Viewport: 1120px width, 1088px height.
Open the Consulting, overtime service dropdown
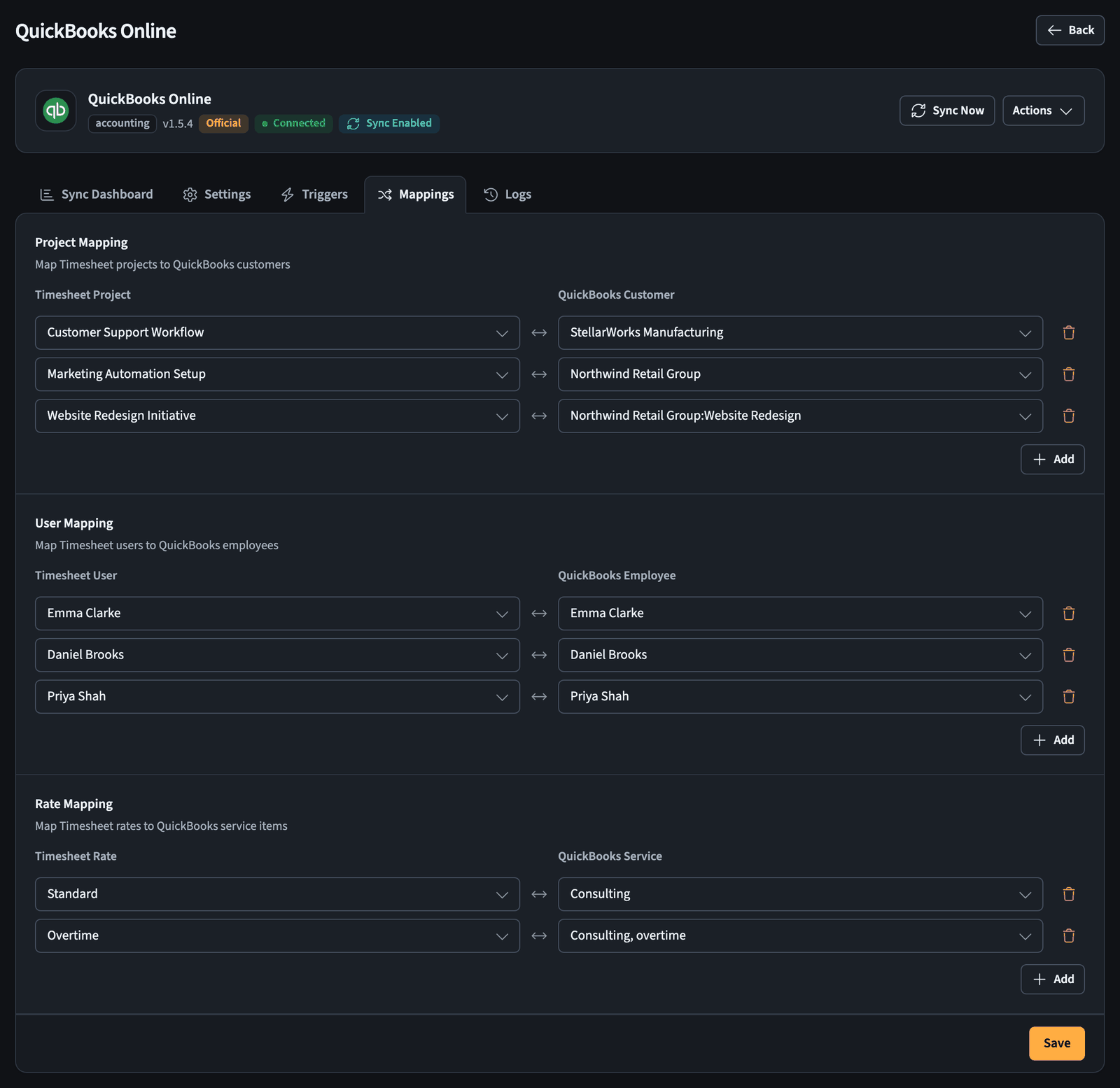(800, 935)
